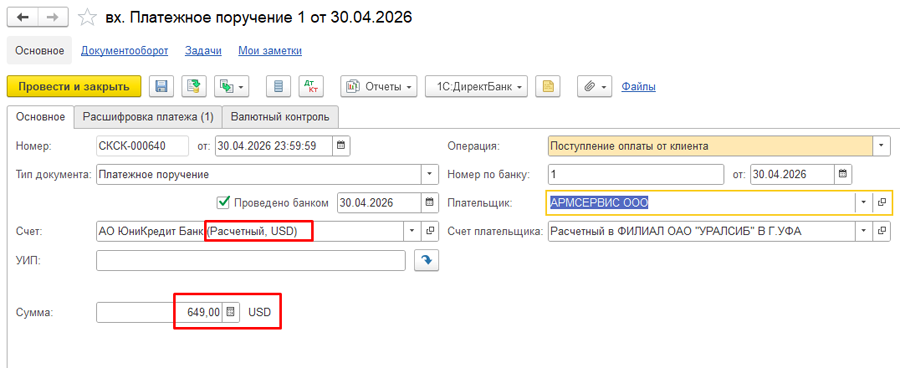Viewport: 900px width, 368px height.
Task: Open 1С:ДиректБанк dropdown
Action: 476,87
